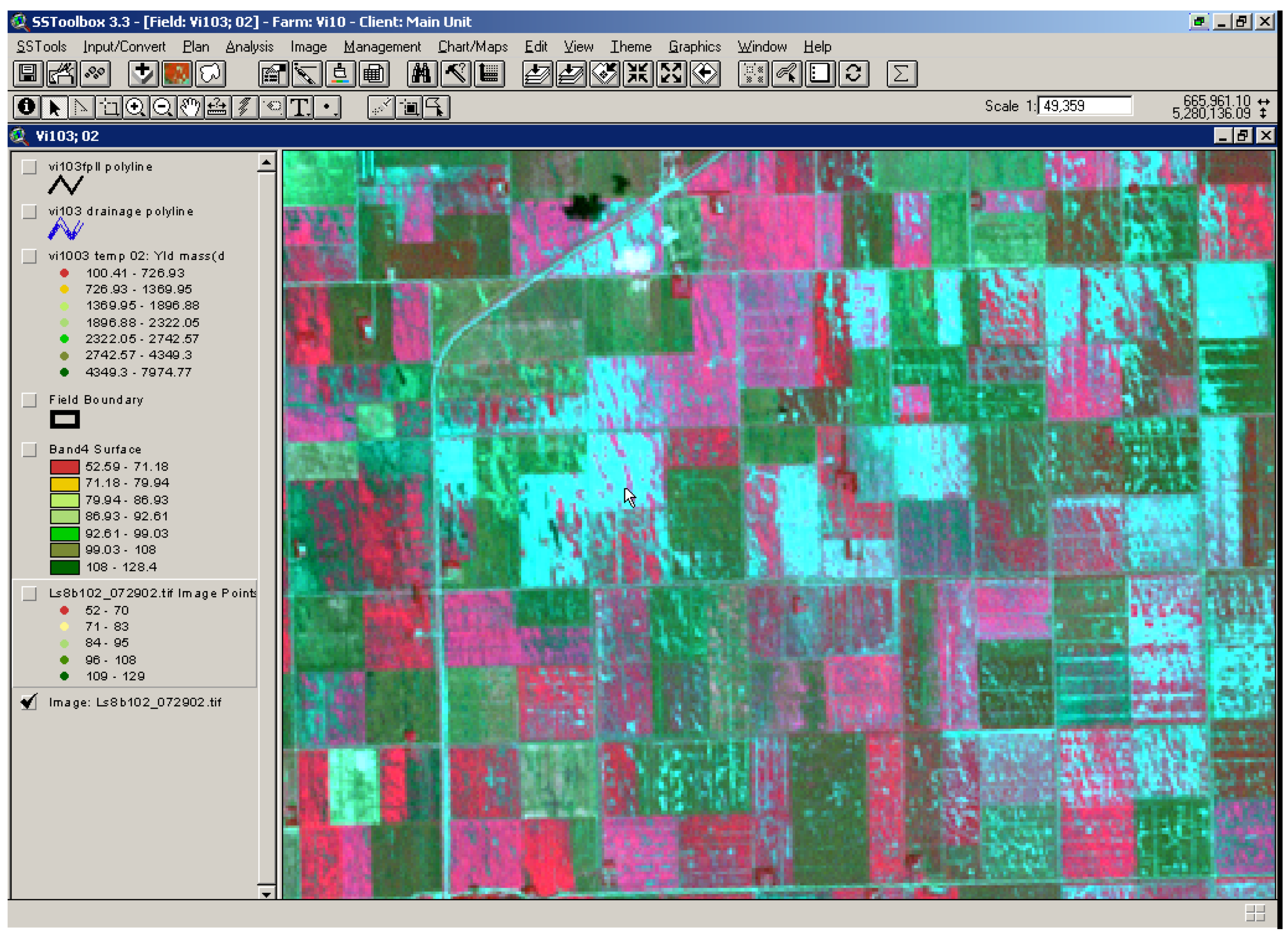Select the vi103 drainage polyline theme name

point(121,211)
